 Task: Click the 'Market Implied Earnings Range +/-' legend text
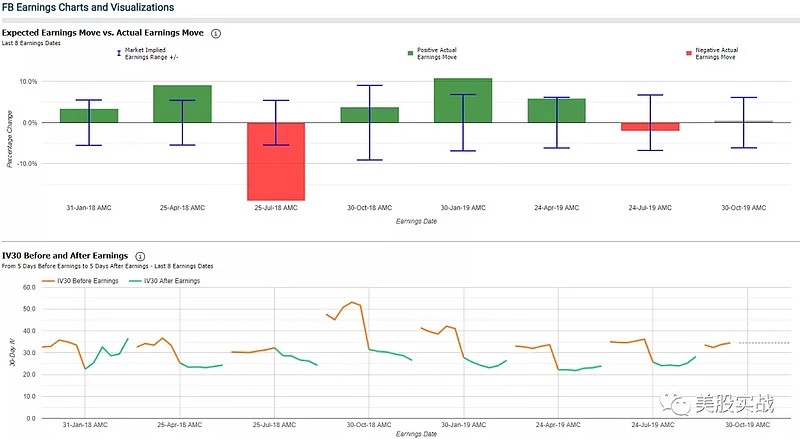click(152, 54)
